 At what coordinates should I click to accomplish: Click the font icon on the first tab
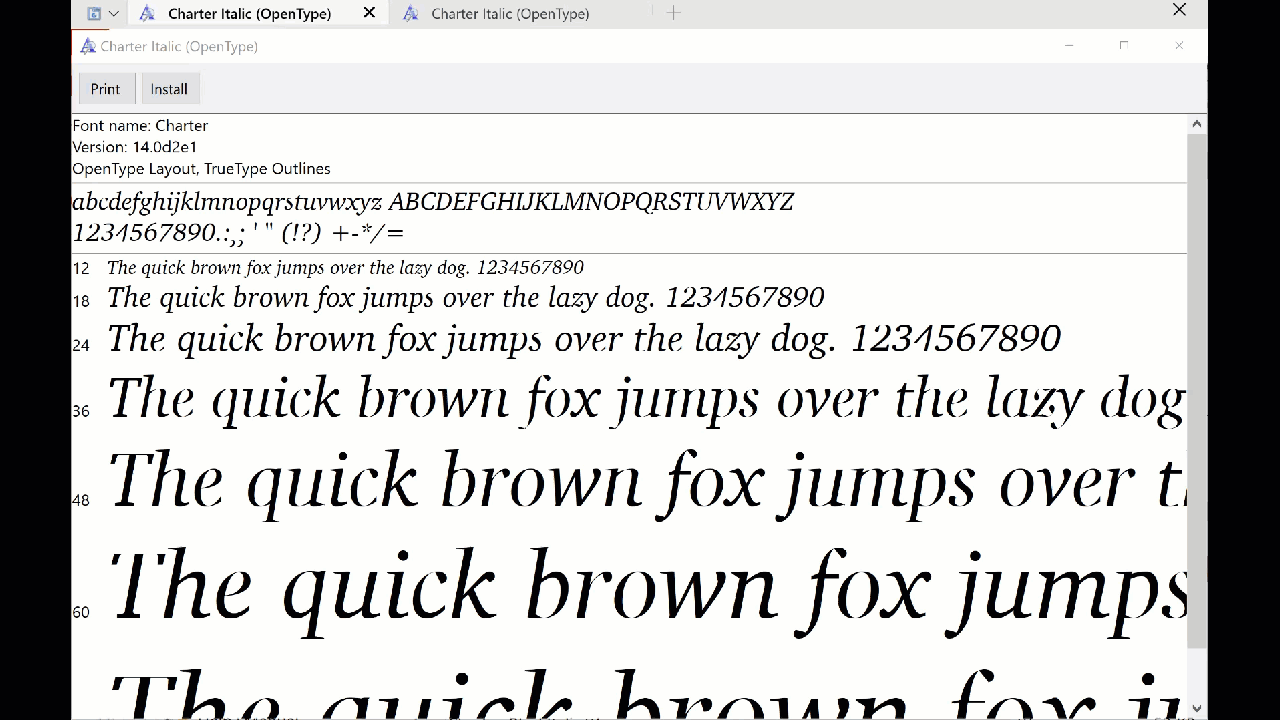(147, 13)
